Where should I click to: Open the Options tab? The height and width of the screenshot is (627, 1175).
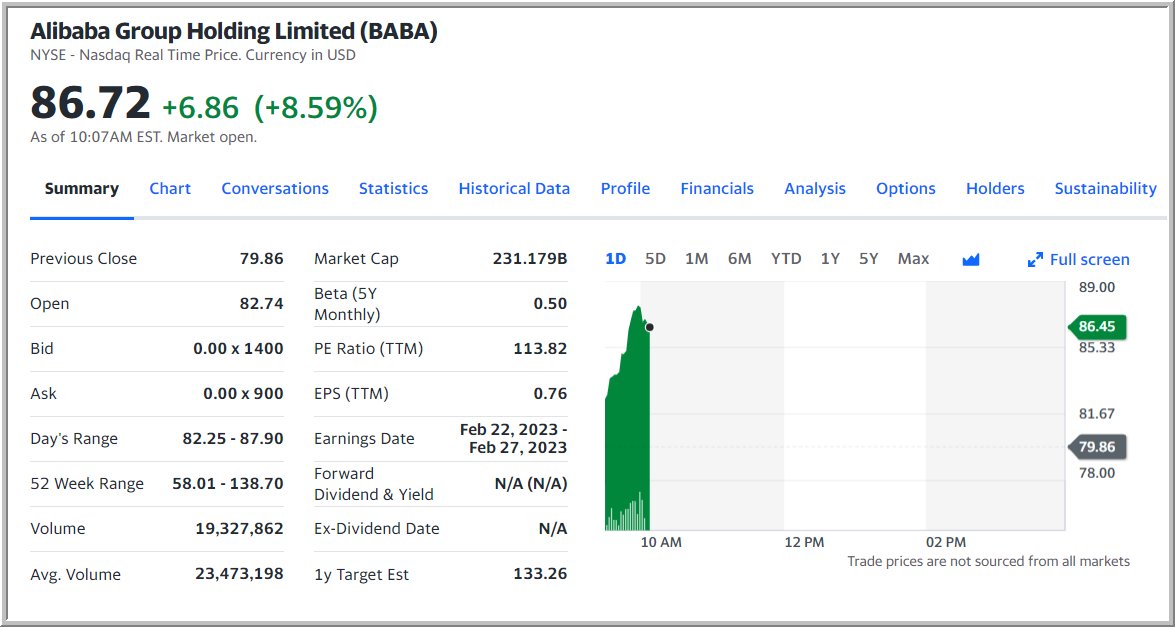tap(905, 189)
